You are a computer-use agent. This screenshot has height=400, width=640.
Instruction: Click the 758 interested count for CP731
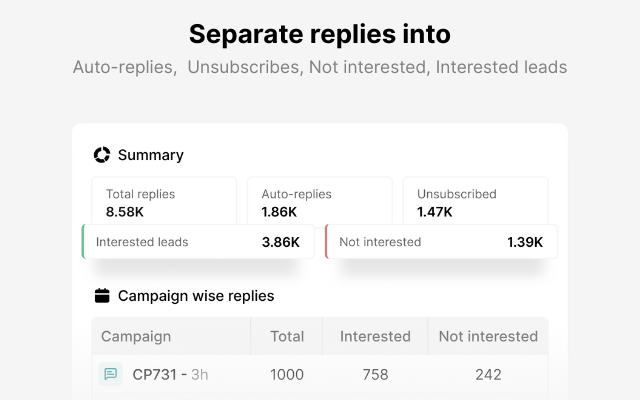coord(375,375)
